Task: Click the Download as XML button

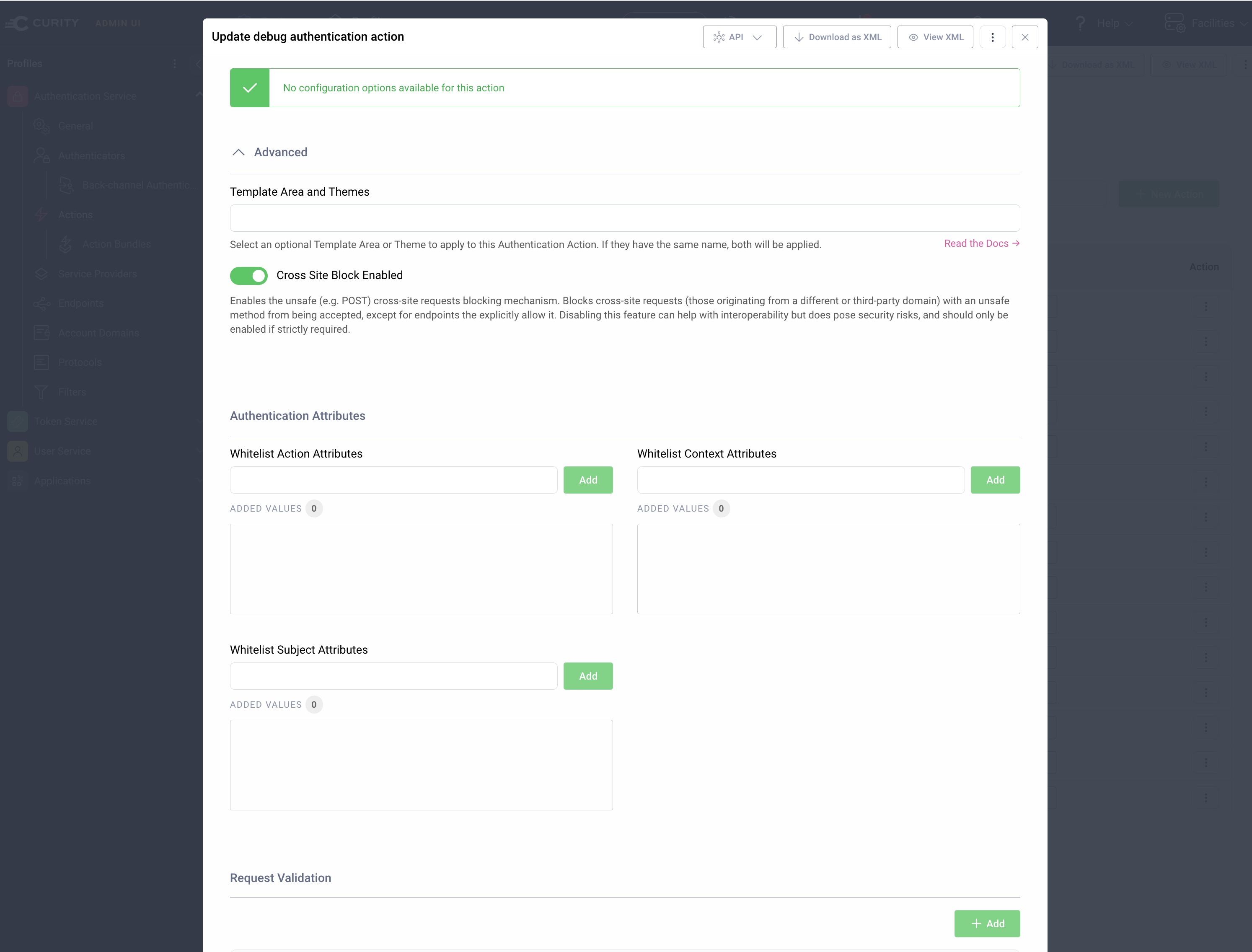Action: point(837,37)
